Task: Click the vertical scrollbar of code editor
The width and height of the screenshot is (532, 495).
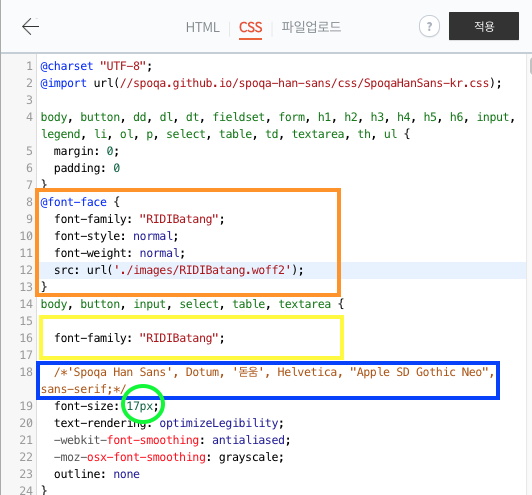Action: click(x=530, y=65)
